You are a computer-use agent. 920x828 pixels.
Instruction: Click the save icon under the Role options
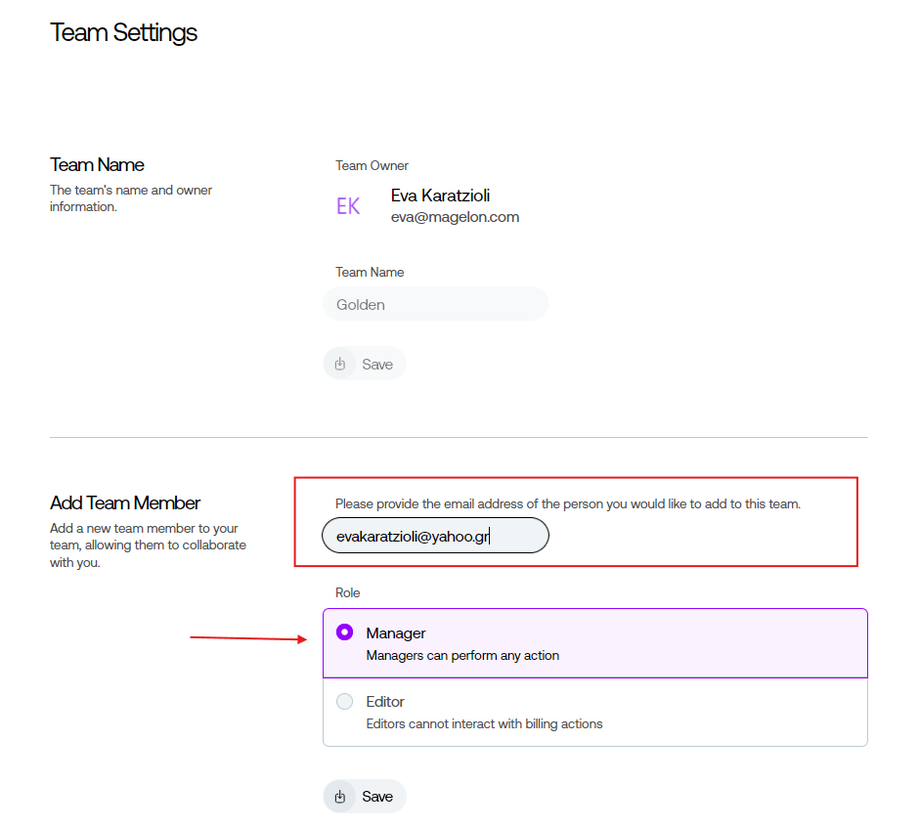click(x=340, y=796)
